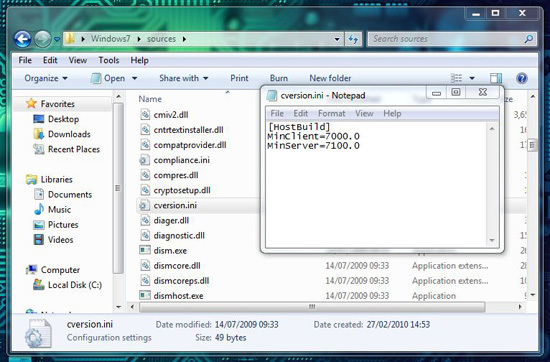Open Notepad's Format menu
The height and width of the screenshot is (362, 550).
(x=331, y=113)
